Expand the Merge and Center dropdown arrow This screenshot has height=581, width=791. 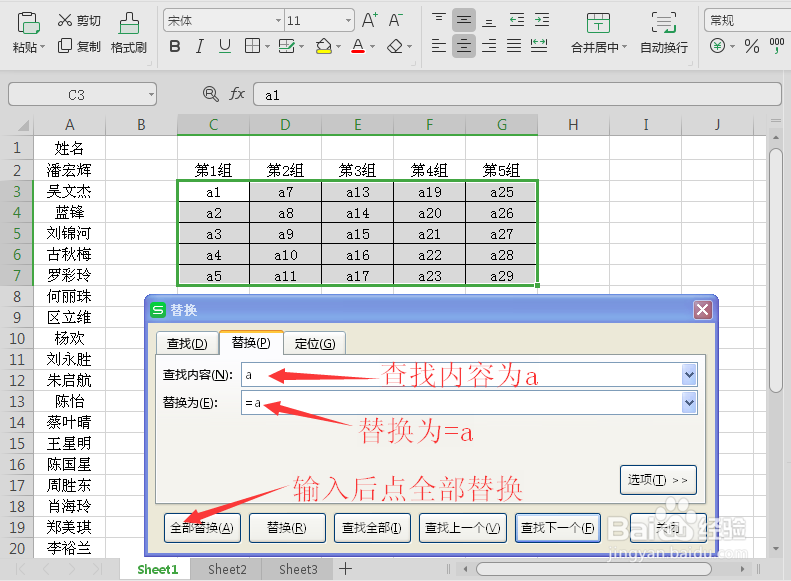pyautogui.click(x=625, y=47)
